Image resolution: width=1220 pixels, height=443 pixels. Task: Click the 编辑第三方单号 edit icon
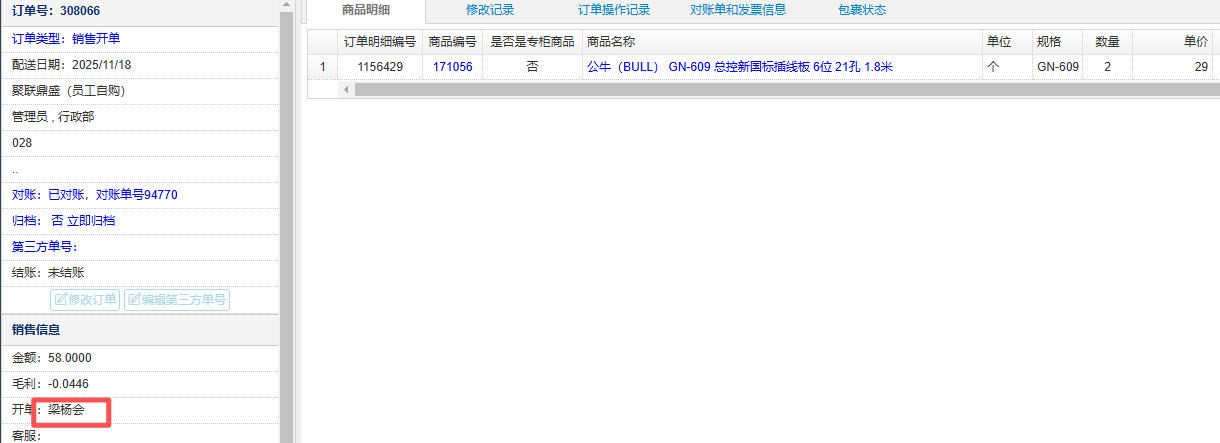(x=133, y=299)
